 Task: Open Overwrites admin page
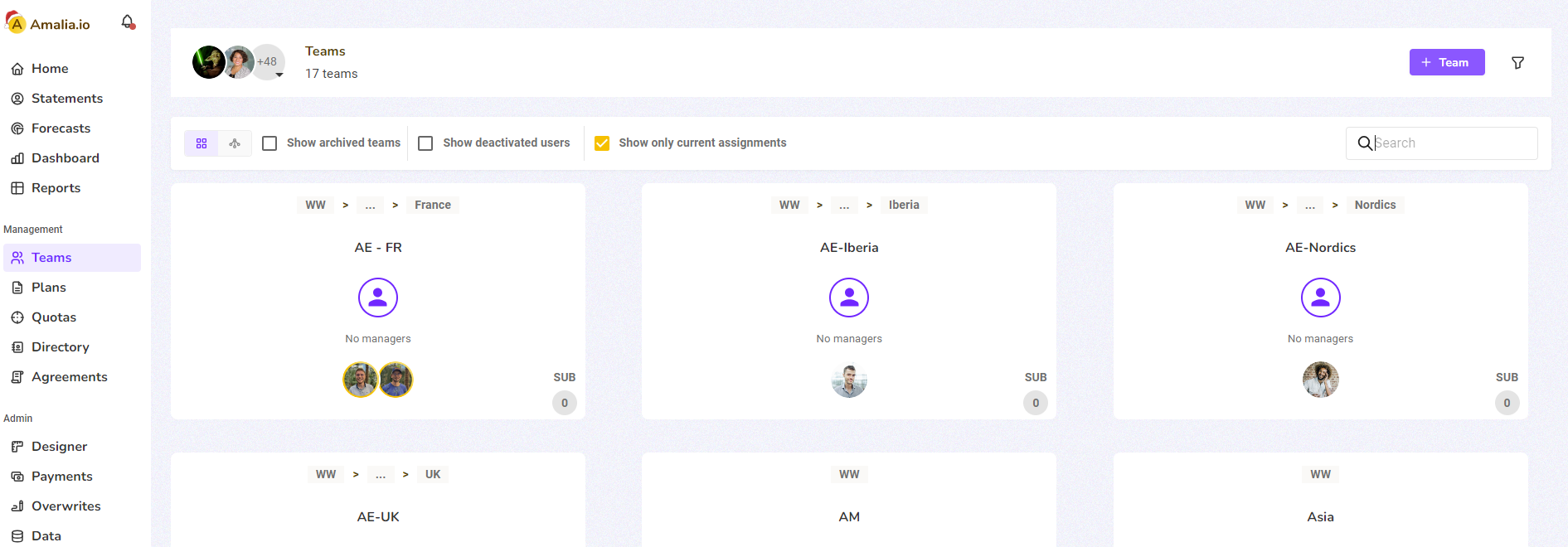[72, 506]
